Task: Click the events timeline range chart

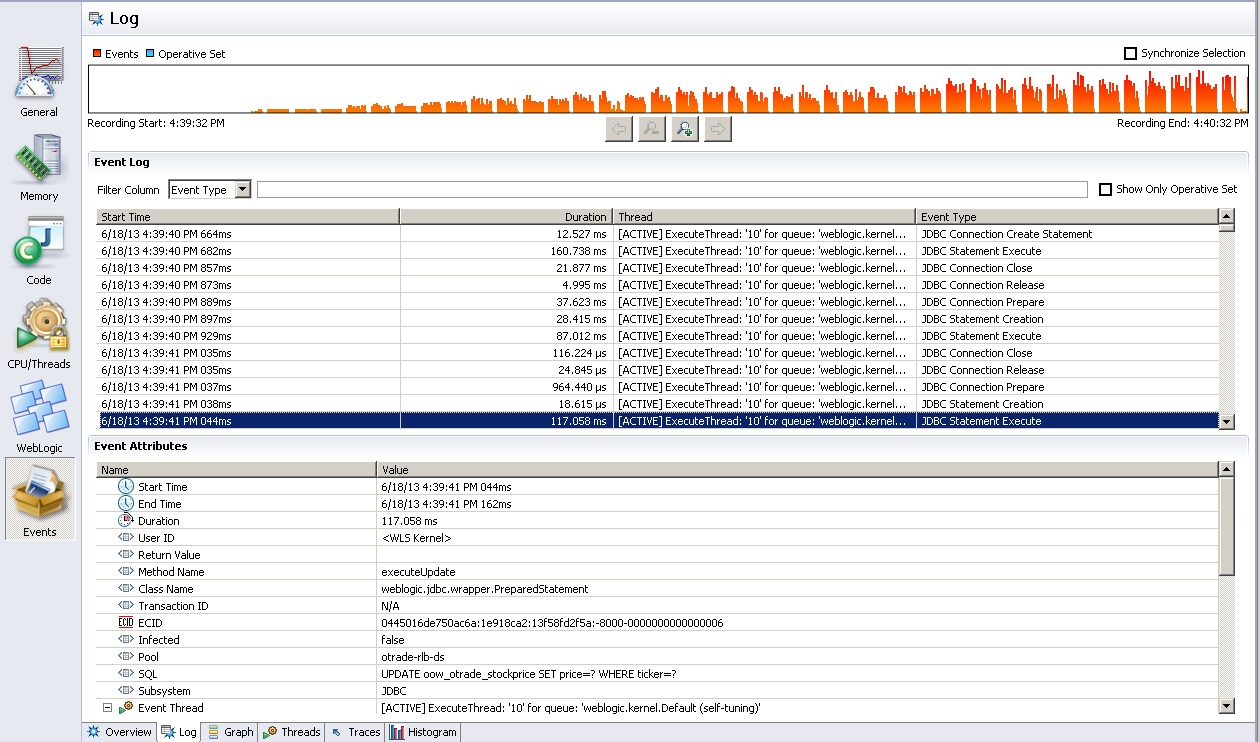Action: pos(668,90)
